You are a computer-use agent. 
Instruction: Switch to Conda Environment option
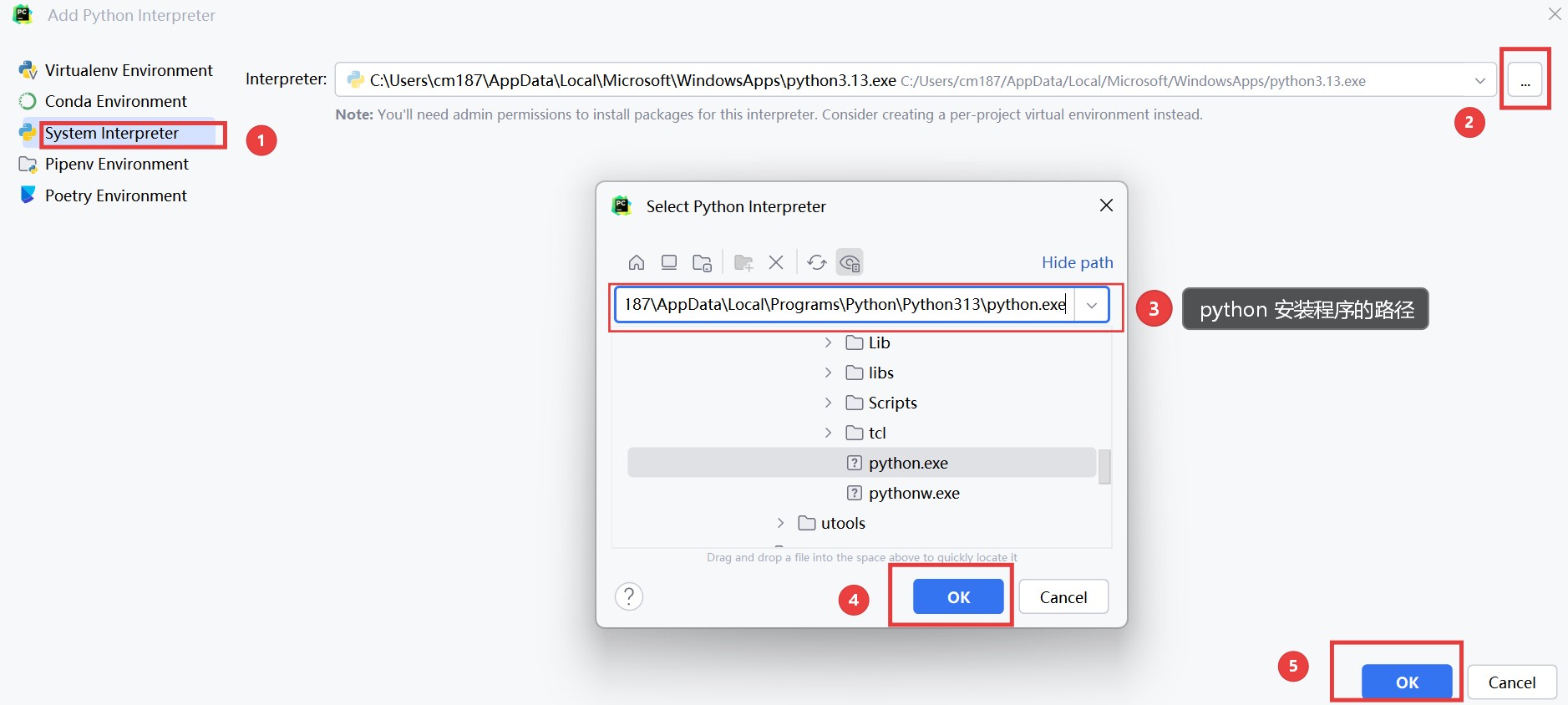115,101
